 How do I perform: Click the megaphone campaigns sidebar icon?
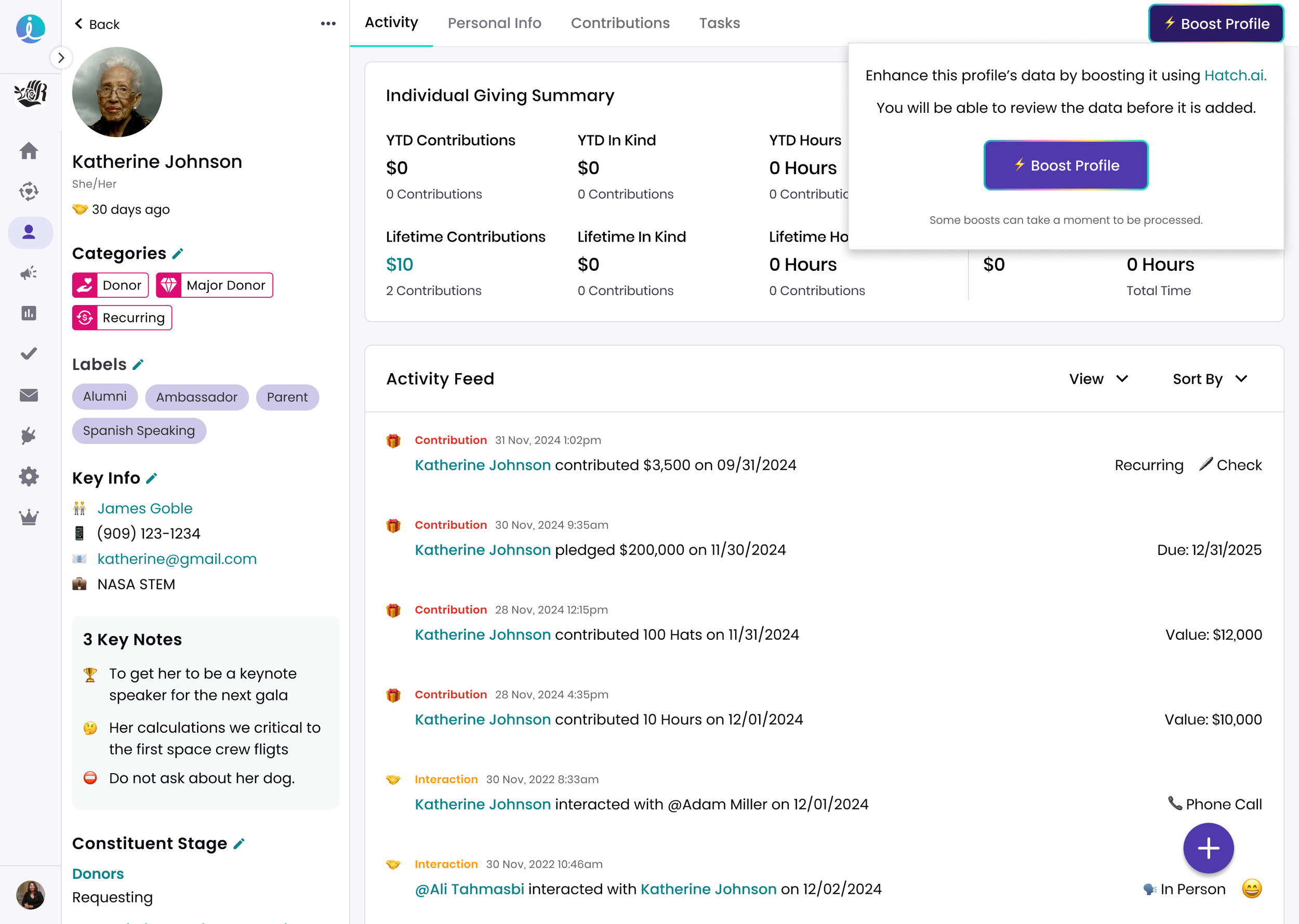coord(29,273)
